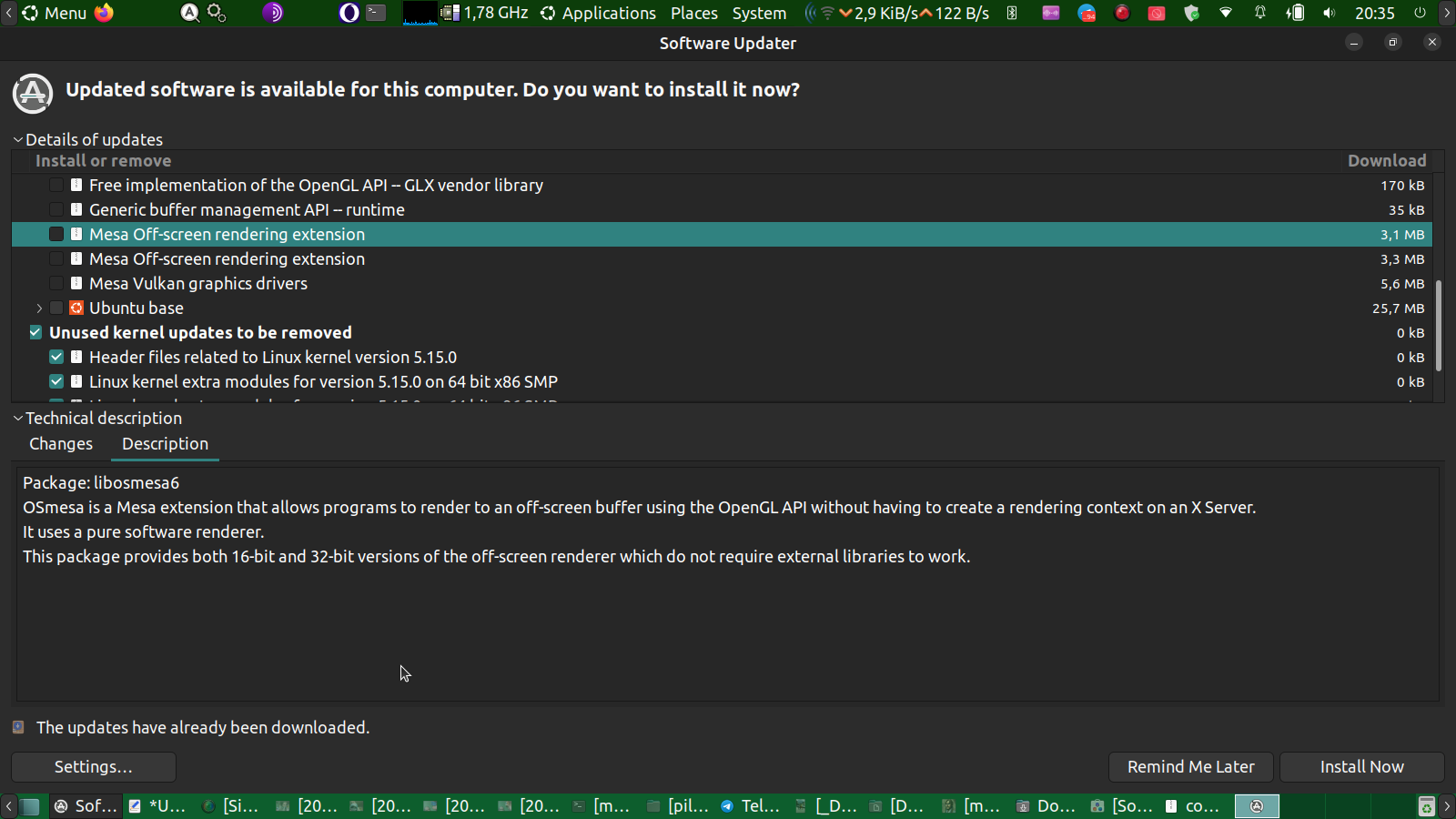Viewport: 1456px width, 819px height.
Task: Click the top panel left hide arrow
Action: (8, 13)
